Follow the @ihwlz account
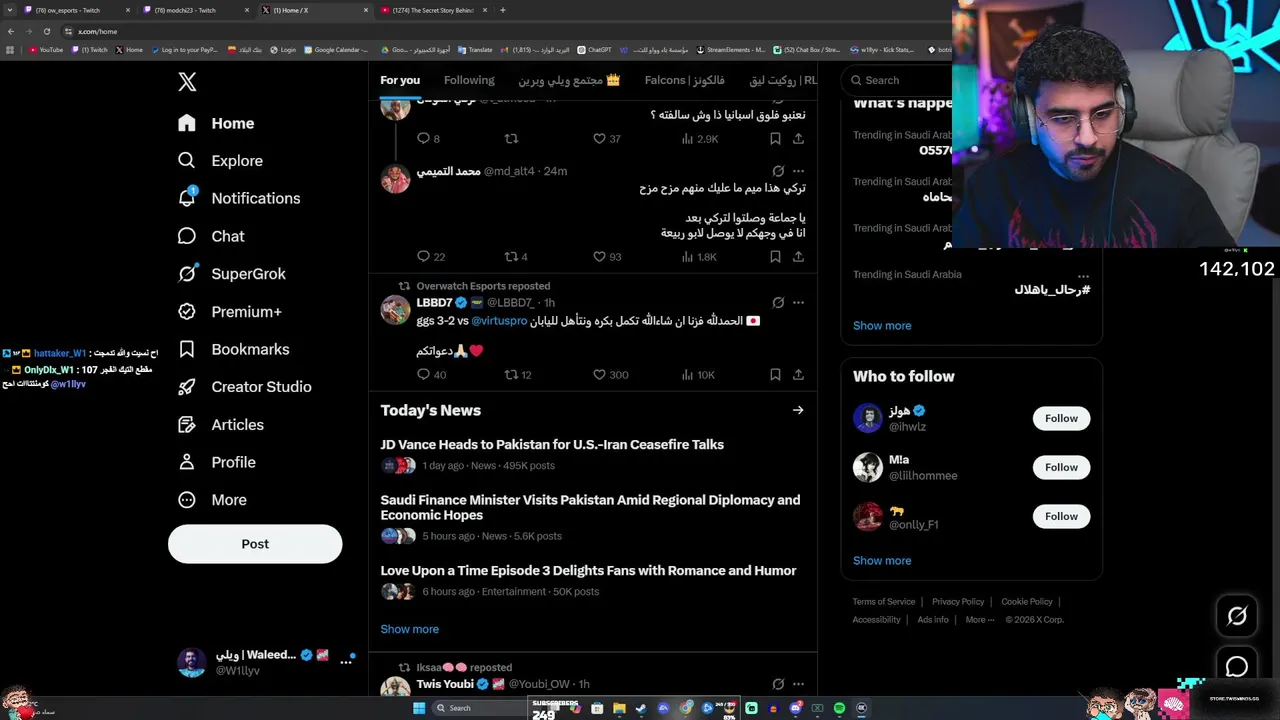 pyautogui.click(x=1061, y=418)
